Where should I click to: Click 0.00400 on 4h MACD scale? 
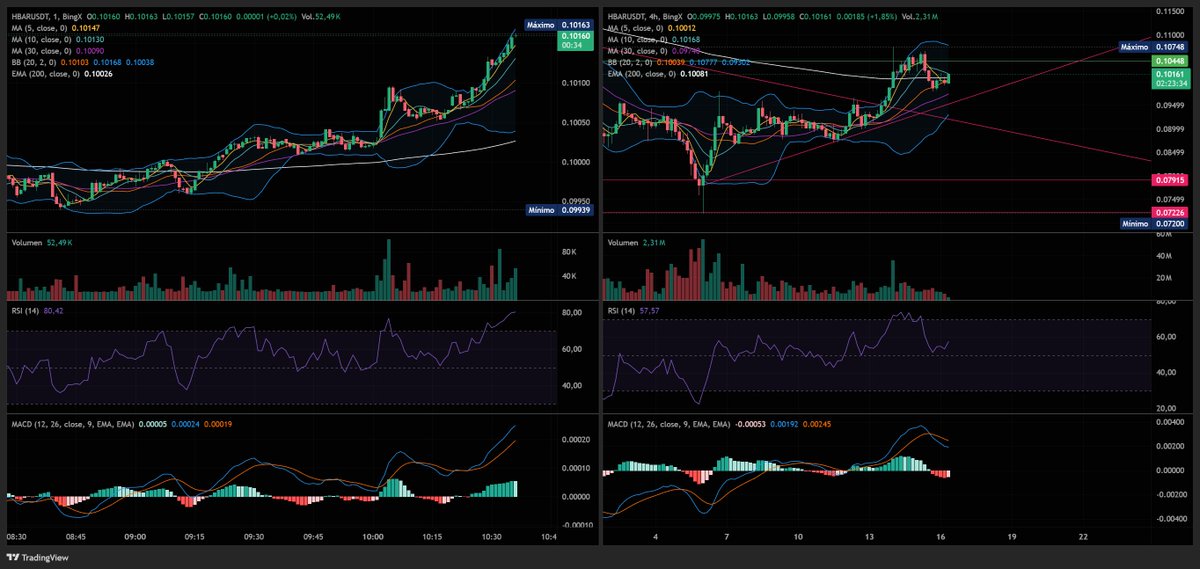tap(1171, 422)
